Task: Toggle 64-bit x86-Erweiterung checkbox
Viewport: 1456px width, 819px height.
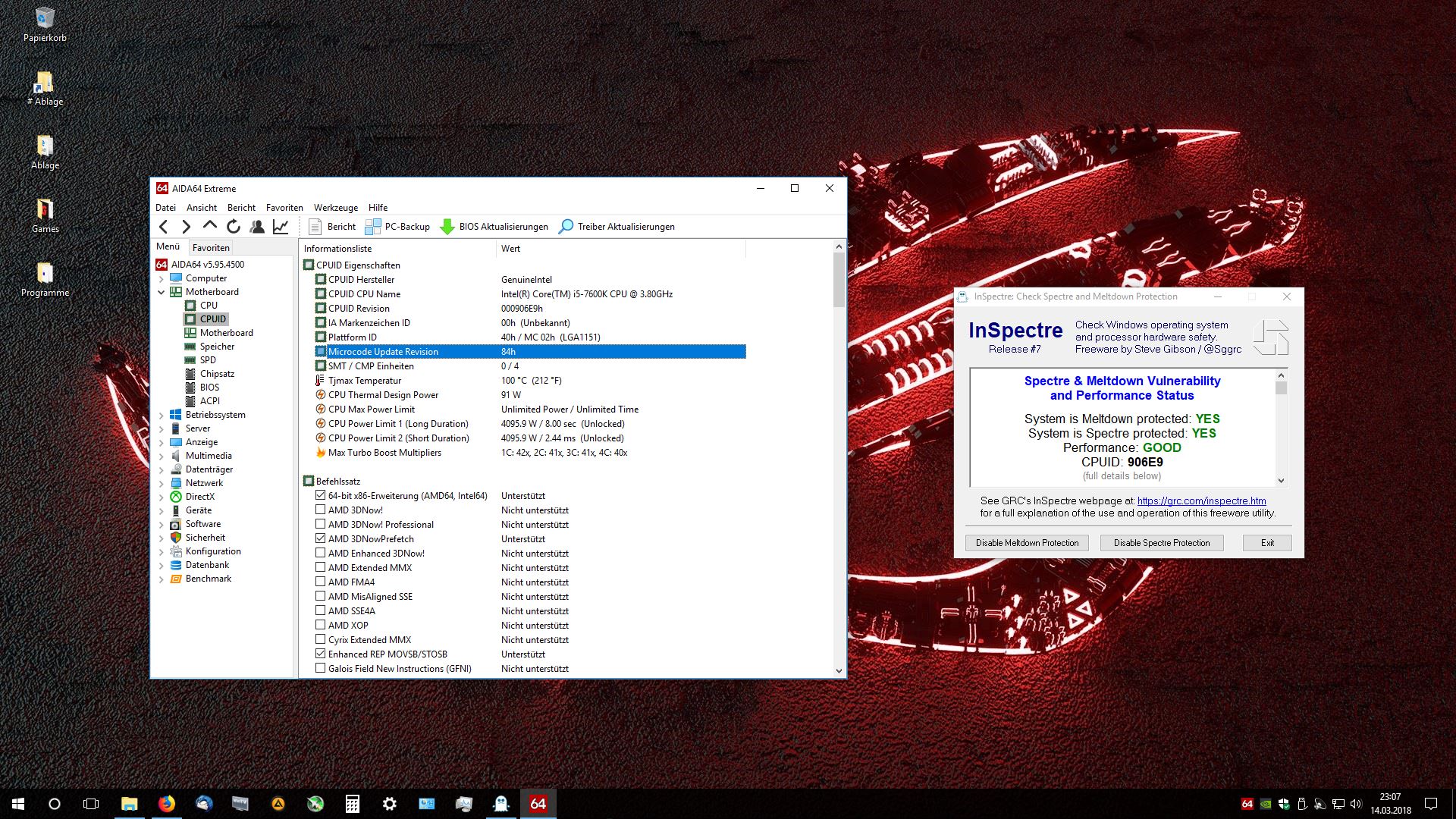Action: click(x=321, y=495)
